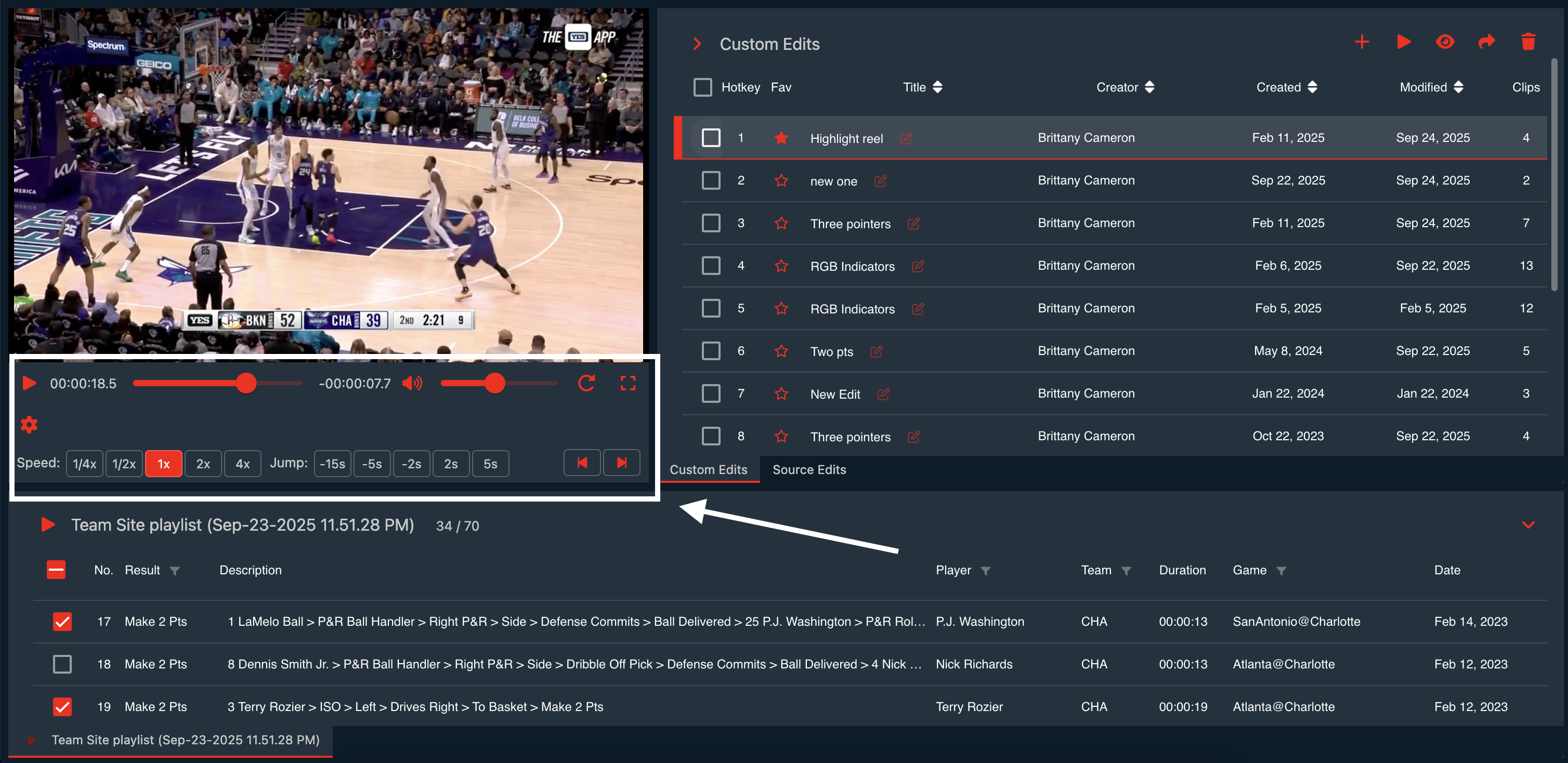Mute the video using the speaker icon
This screenshot has width=1568, height=763.
click(412, 384)
